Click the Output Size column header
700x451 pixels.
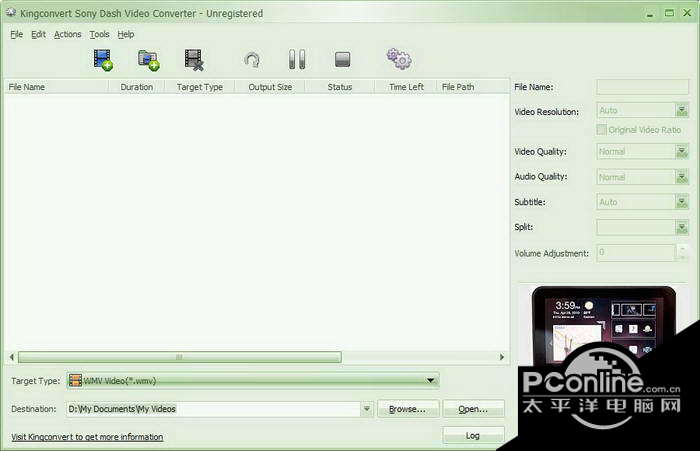[x=270, y=87]
